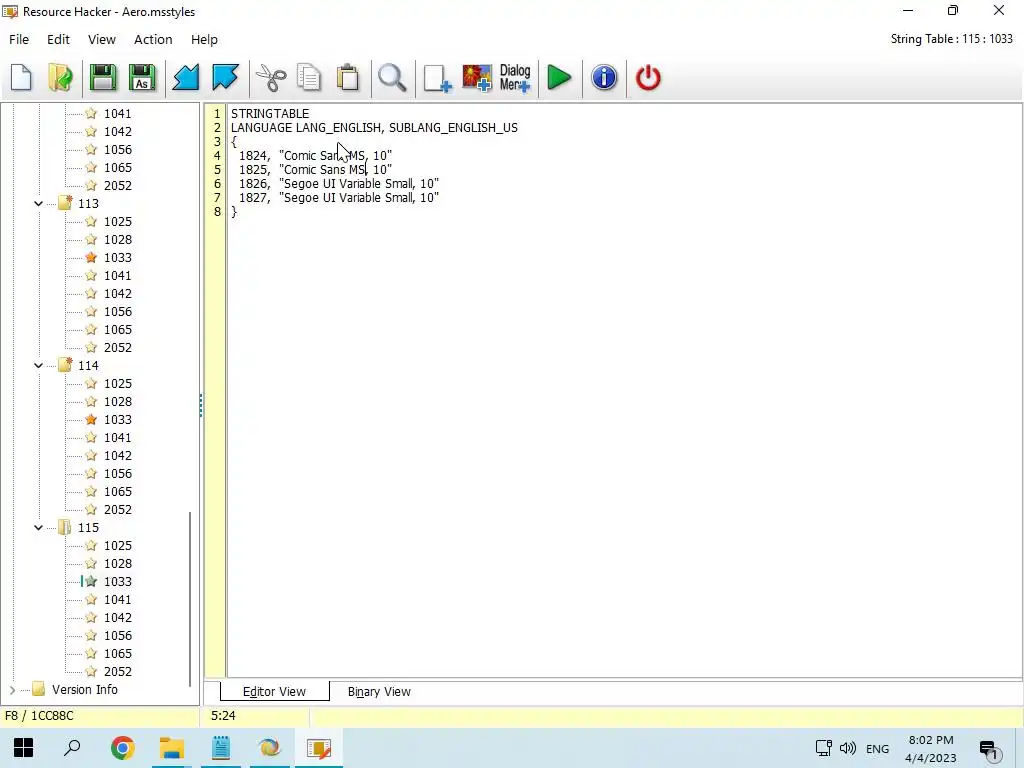Image resolution: width=1024 pixels, height=768 pixels.
Task: Switch to the Binary View tab
Action: pyautogui.click(x=379, y=692)
